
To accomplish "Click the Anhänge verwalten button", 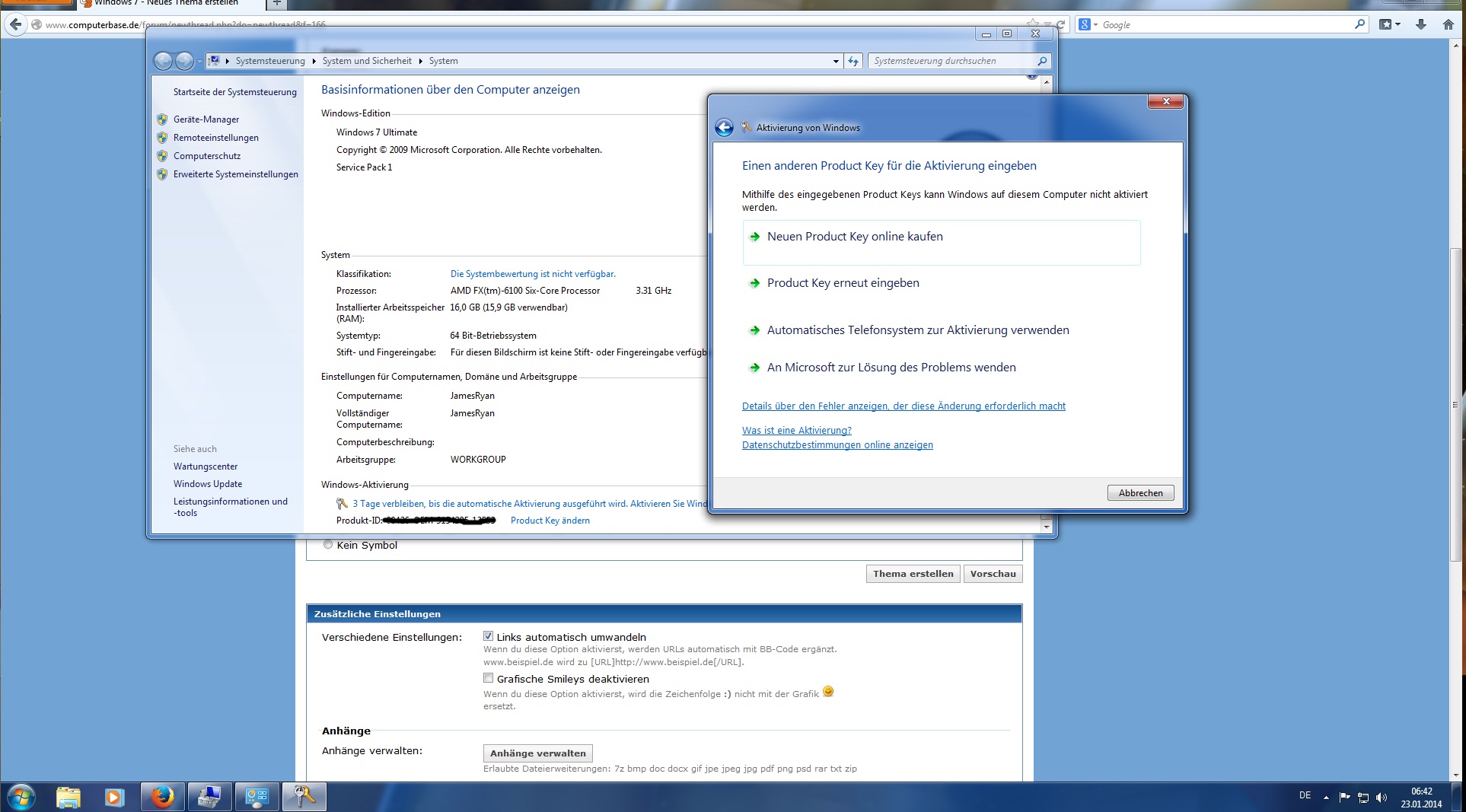I will pos(538,753).
